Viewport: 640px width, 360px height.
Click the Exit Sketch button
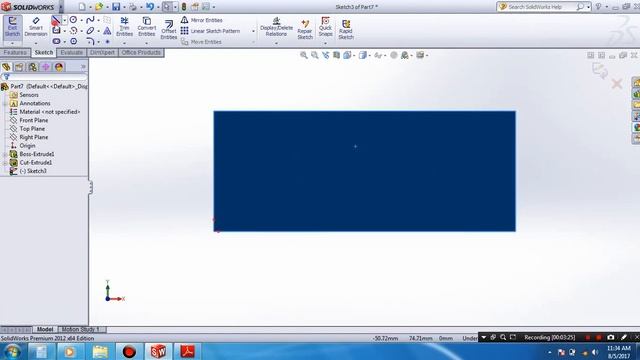(x=12, y=27)
